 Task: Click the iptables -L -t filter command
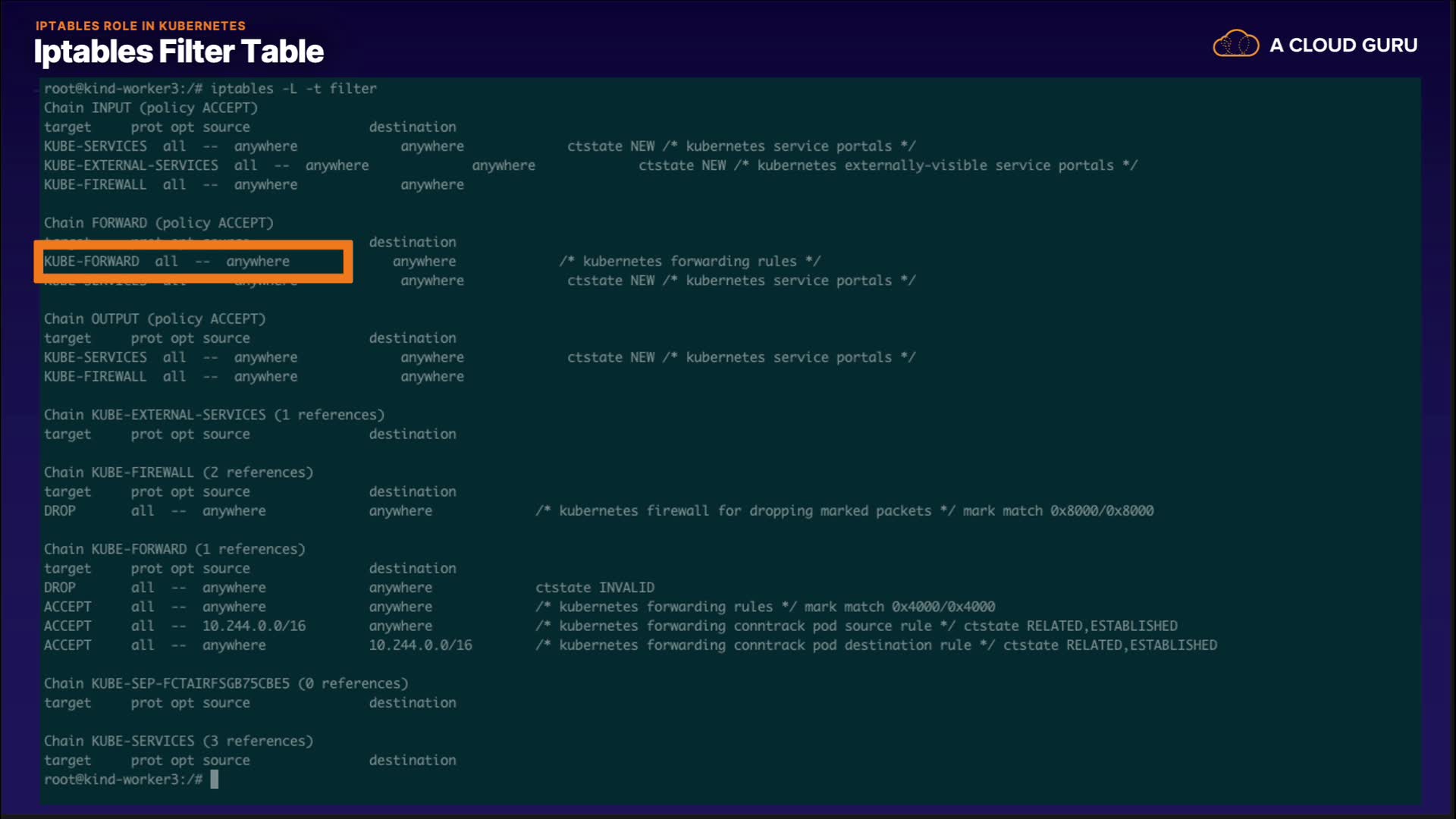pos(293,89)
